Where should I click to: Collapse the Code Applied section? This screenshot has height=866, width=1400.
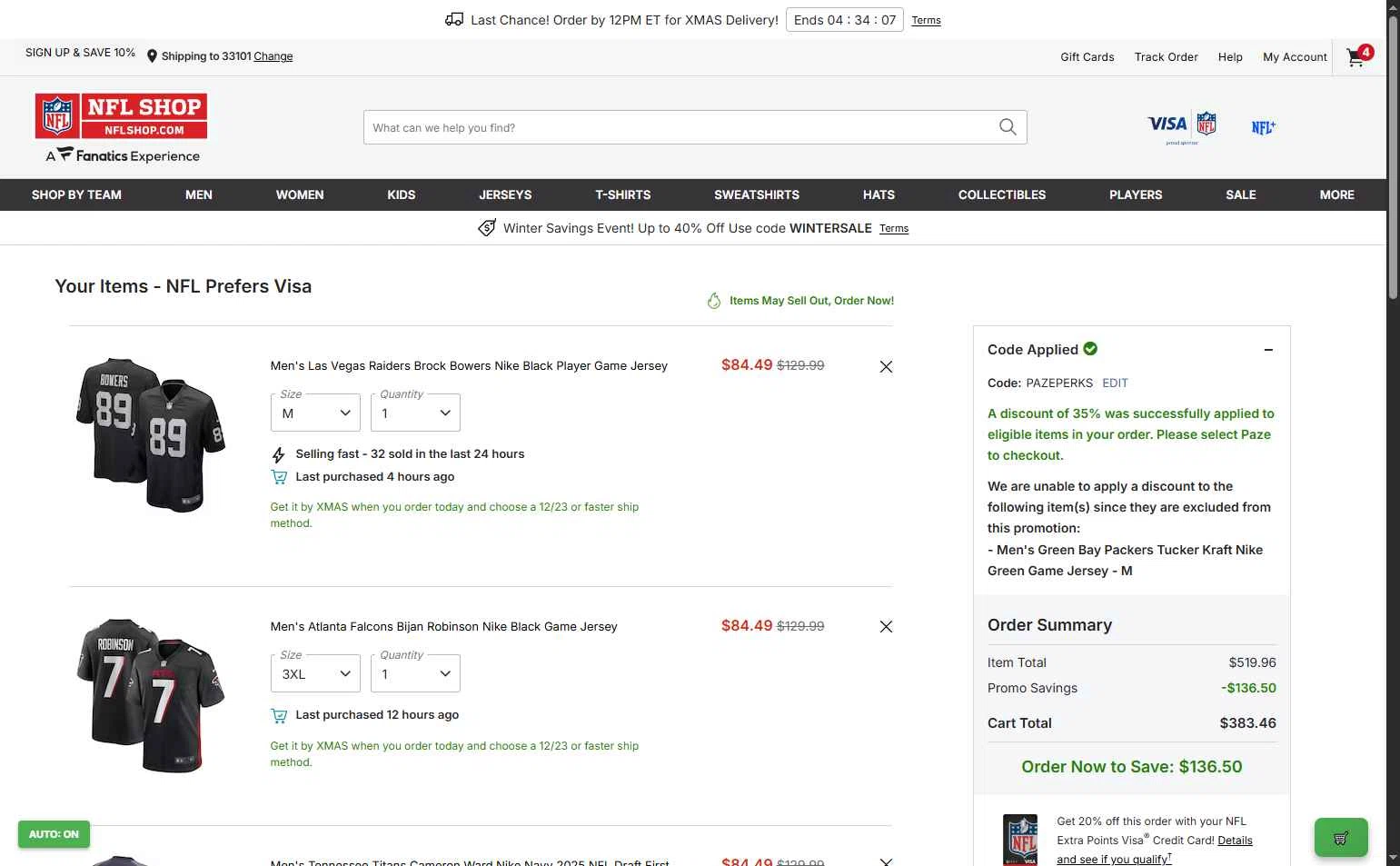click(1268, 350)
